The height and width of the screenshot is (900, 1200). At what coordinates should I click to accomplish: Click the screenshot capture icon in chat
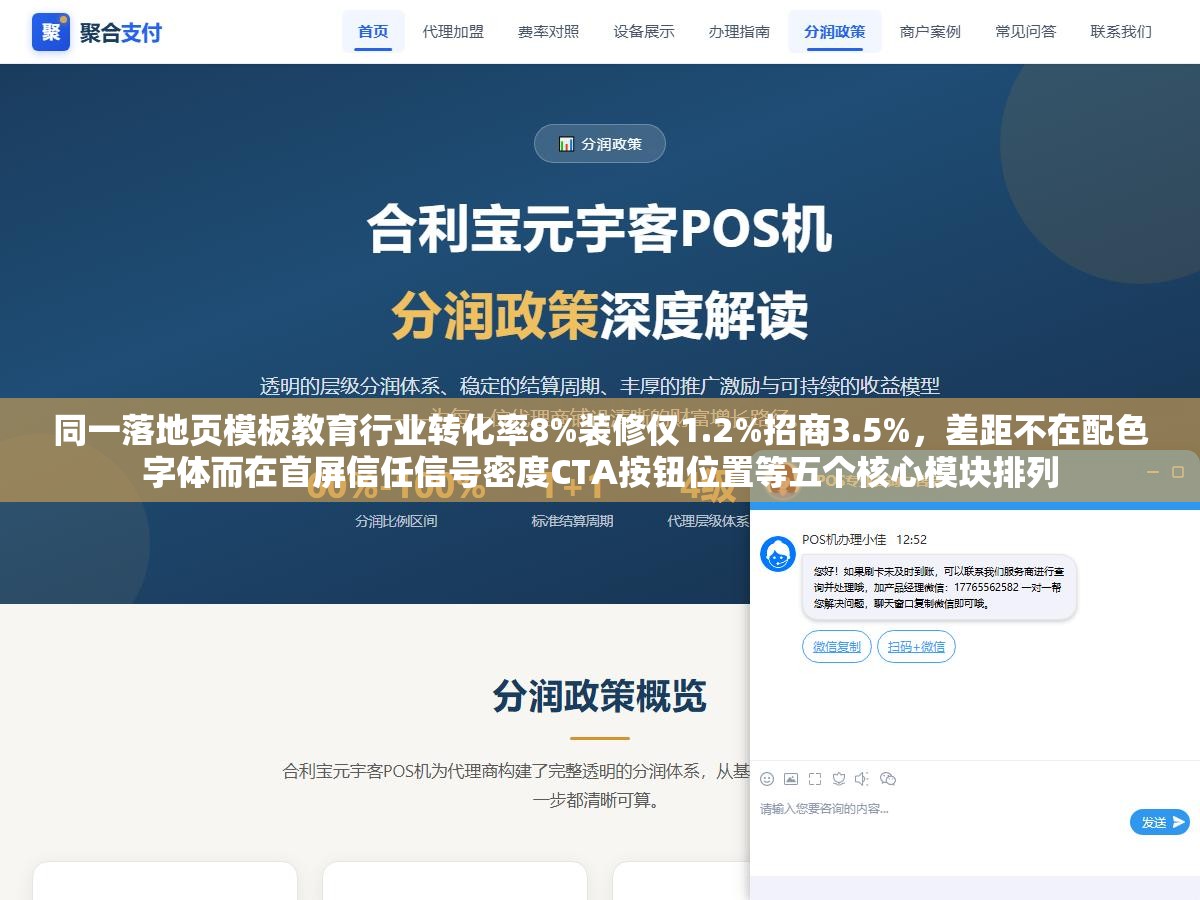point(815,778)
